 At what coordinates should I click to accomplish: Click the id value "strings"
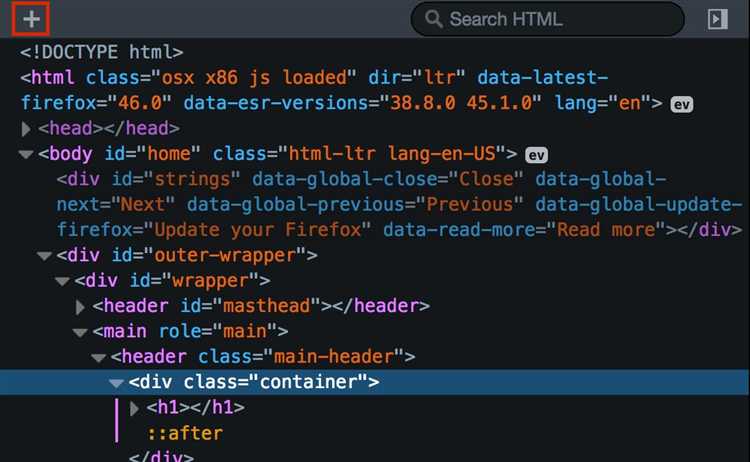pos(192,179)
